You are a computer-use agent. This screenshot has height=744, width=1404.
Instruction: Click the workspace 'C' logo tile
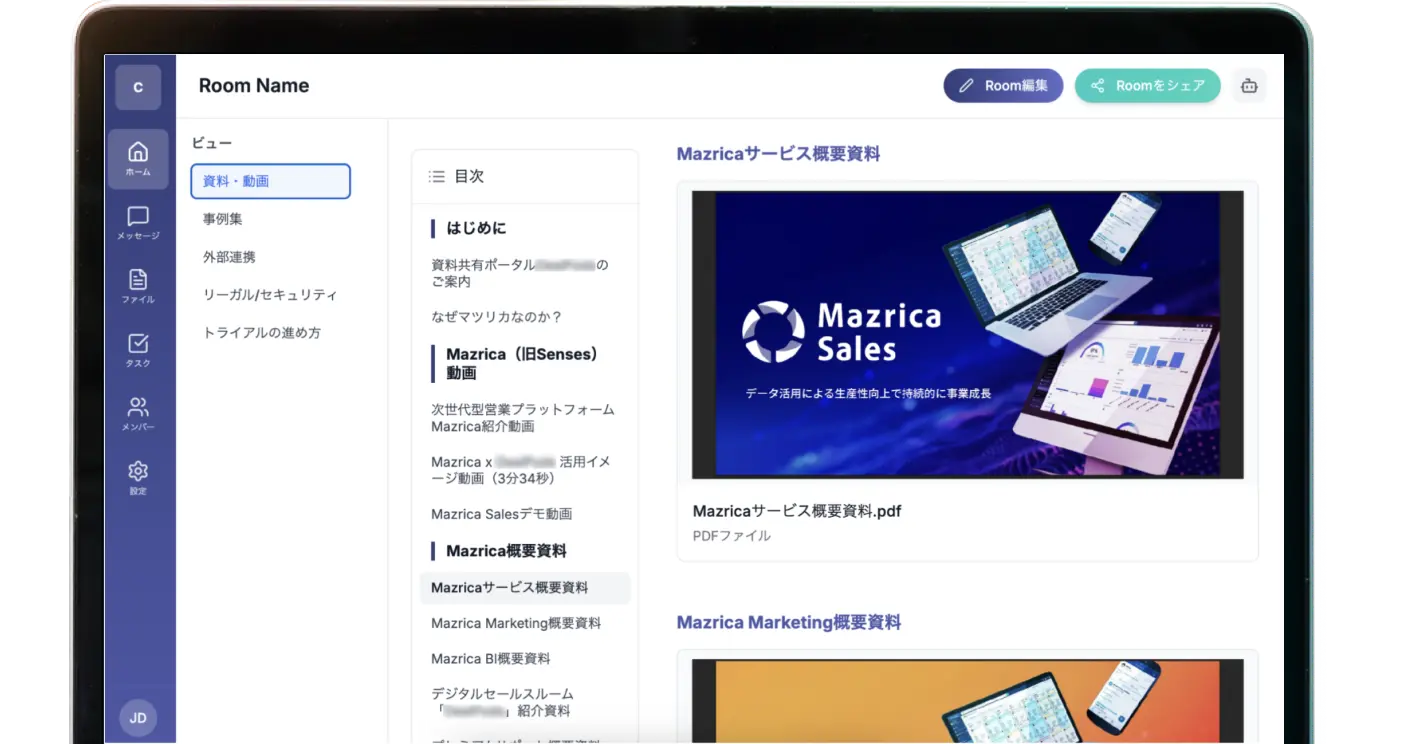tap(138, 87)
